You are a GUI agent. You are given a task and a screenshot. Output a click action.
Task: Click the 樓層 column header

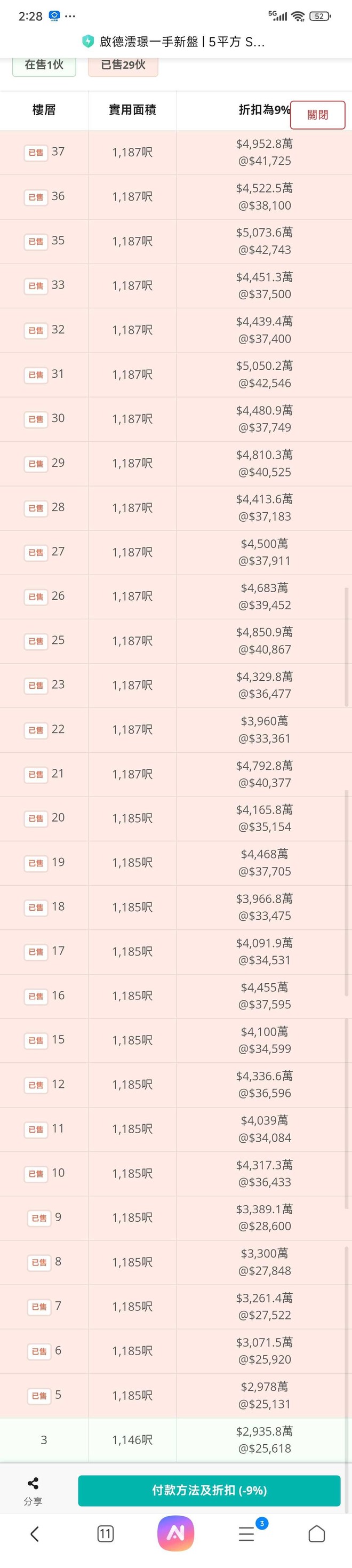(44, 109)
